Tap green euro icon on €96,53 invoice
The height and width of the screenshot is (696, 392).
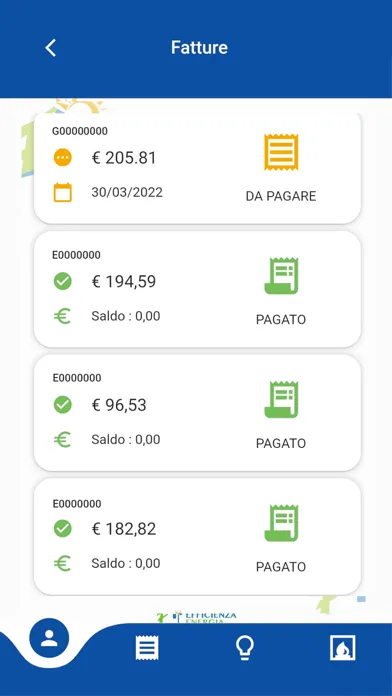tap(63, 439)
